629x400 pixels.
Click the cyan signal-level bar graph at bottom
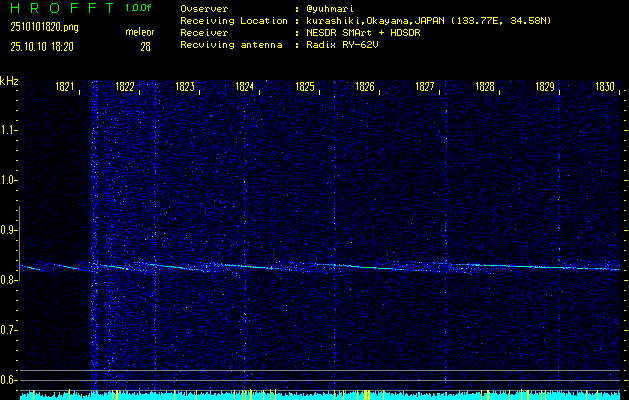click(x=320, y=395)
